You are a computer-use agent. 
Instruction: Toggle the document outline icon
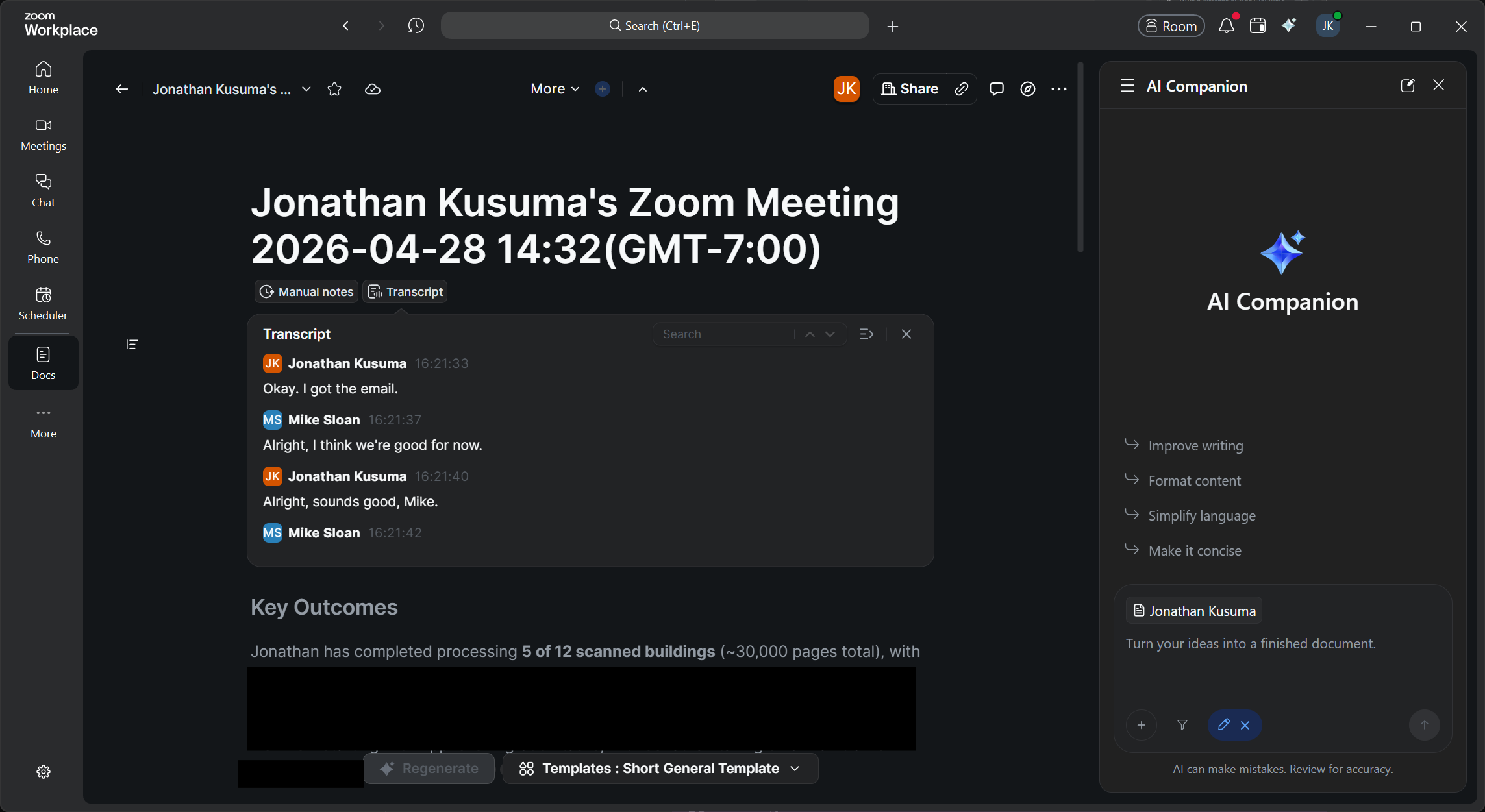click(x=132, y=344)
